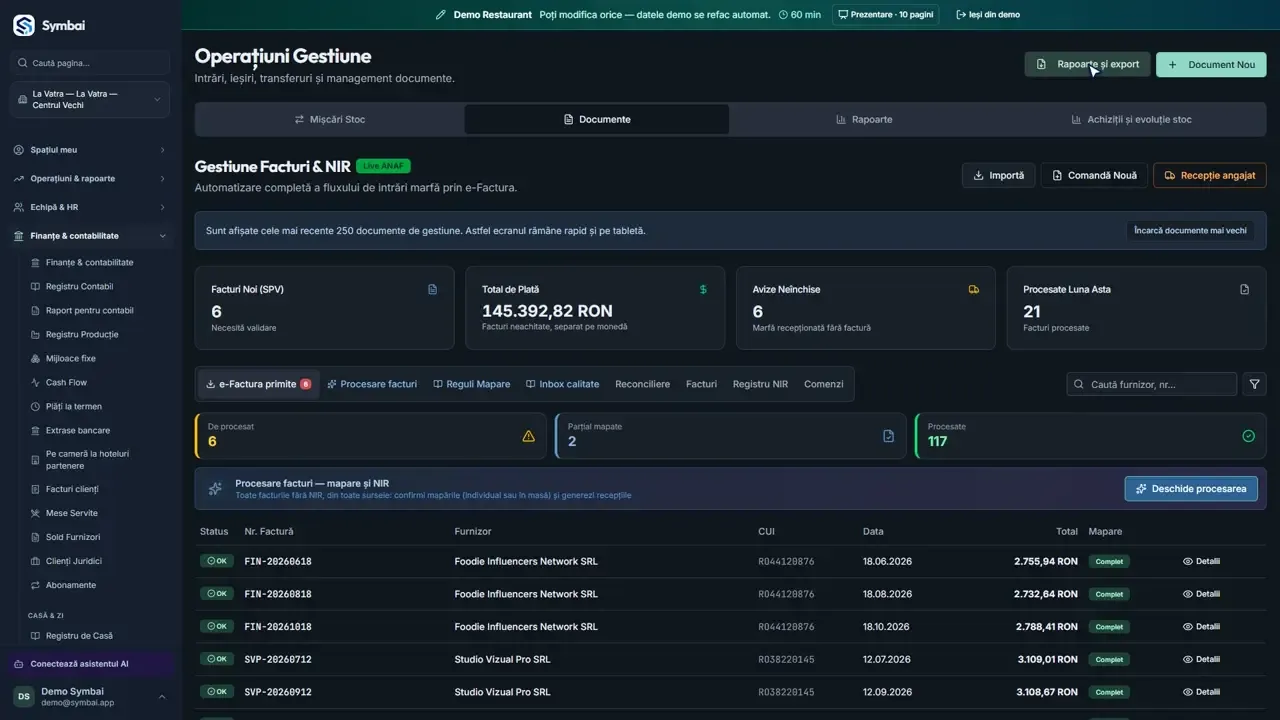Select the Reconciliere sub-tab
Screen dimensions: 1280x720
tap(642, 384)
